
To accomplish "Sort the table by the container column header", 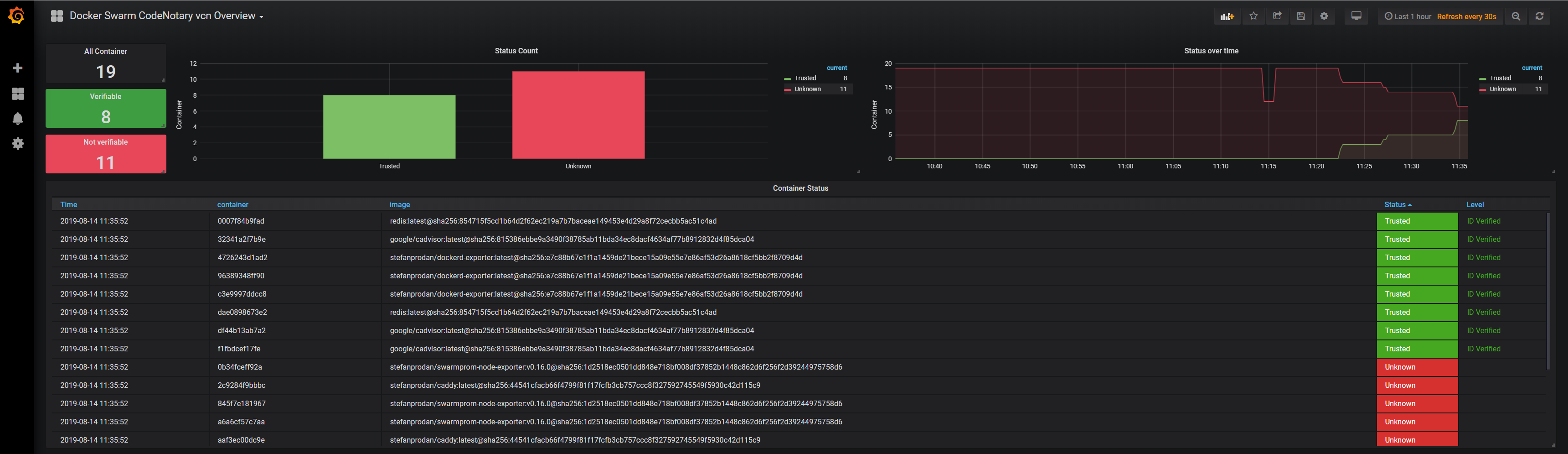I will pyautogui.click(x=232, y=205).
